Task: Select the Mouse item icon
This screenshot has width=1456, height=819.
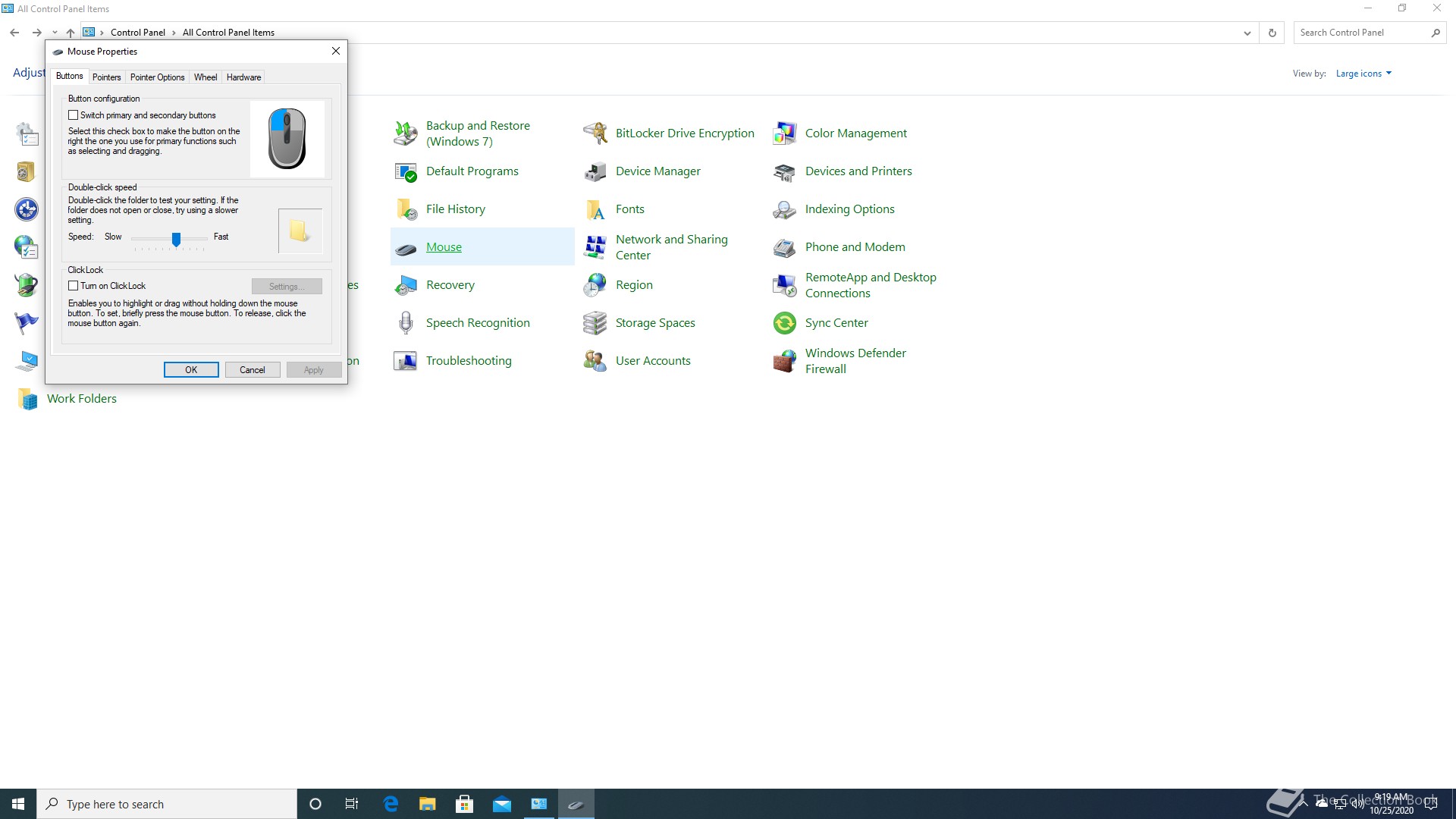Action: tap(406, 248)
